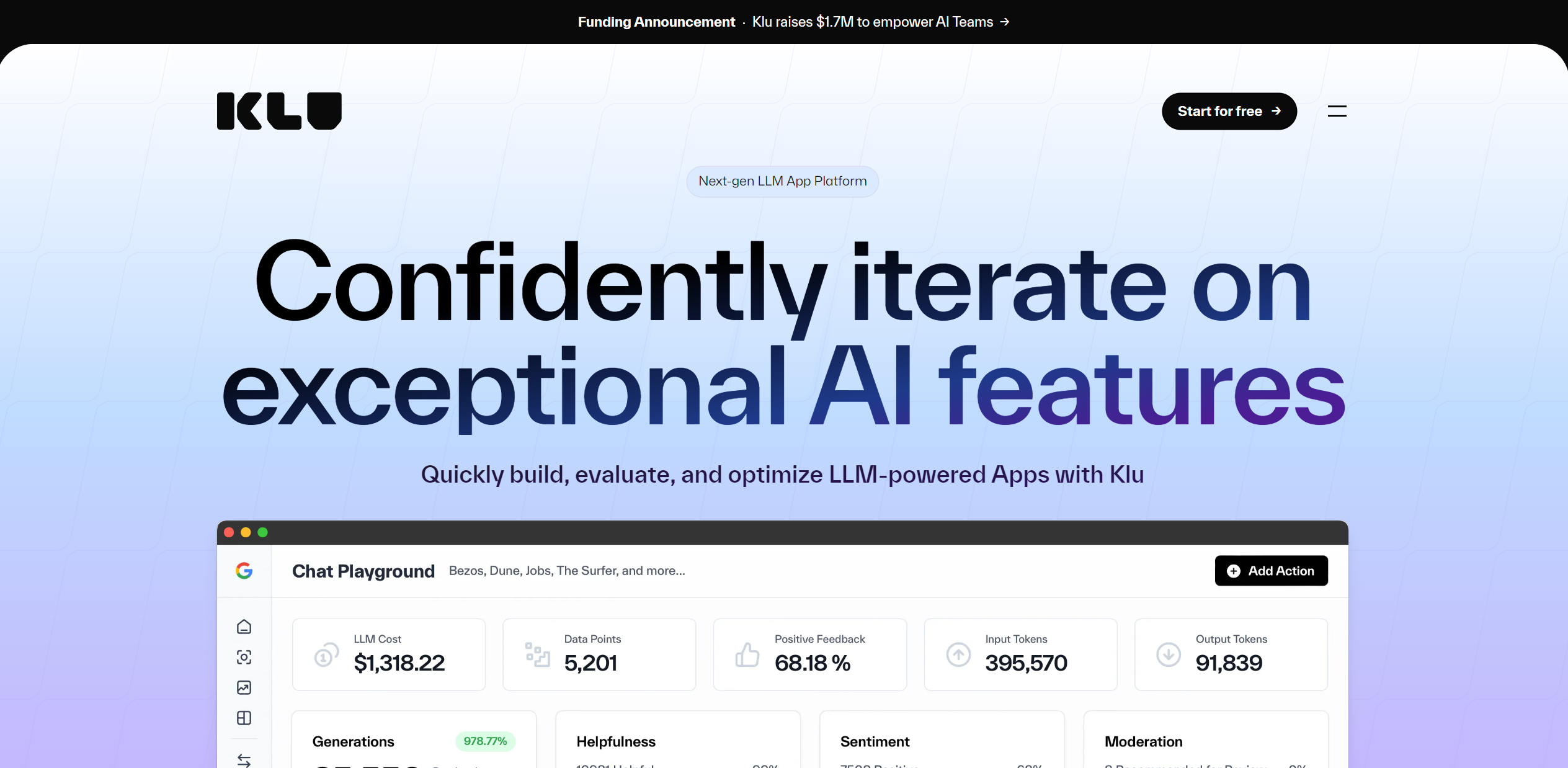This screenshot has height=768, width=1568.
Task: Click the 68.18 % feedback value
Action: (813, 663)
